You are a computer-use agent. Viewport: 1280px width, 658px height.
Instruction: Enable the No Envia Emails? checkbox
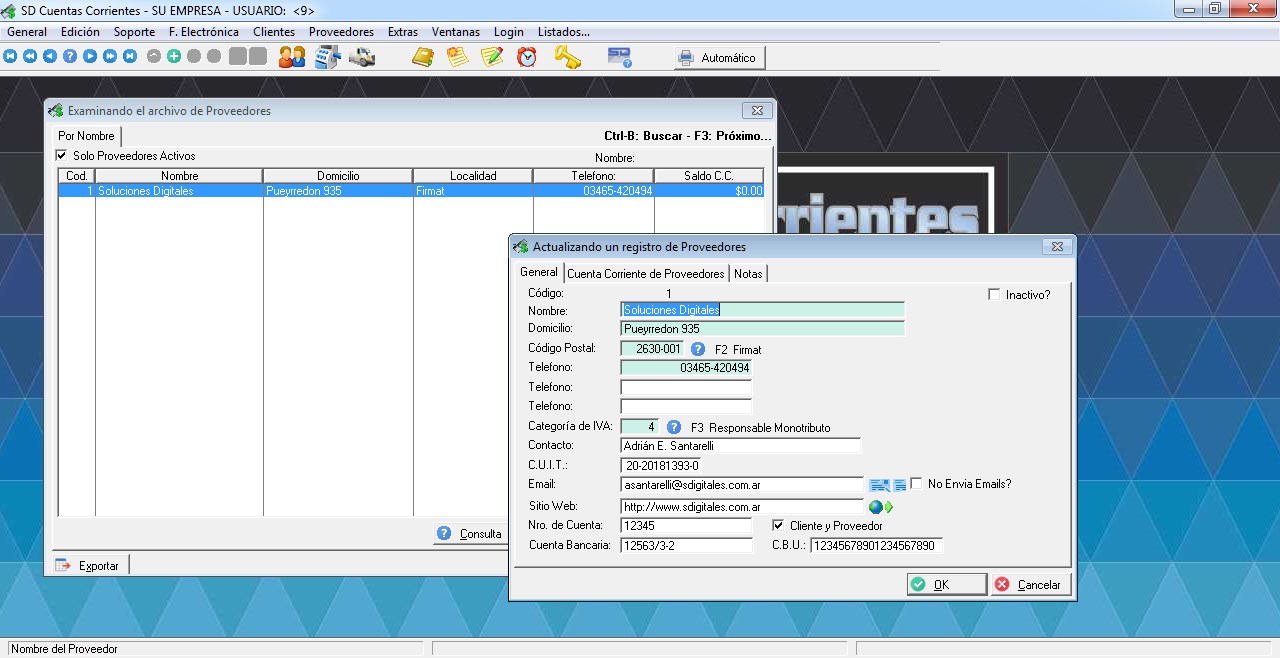[916, 484]
